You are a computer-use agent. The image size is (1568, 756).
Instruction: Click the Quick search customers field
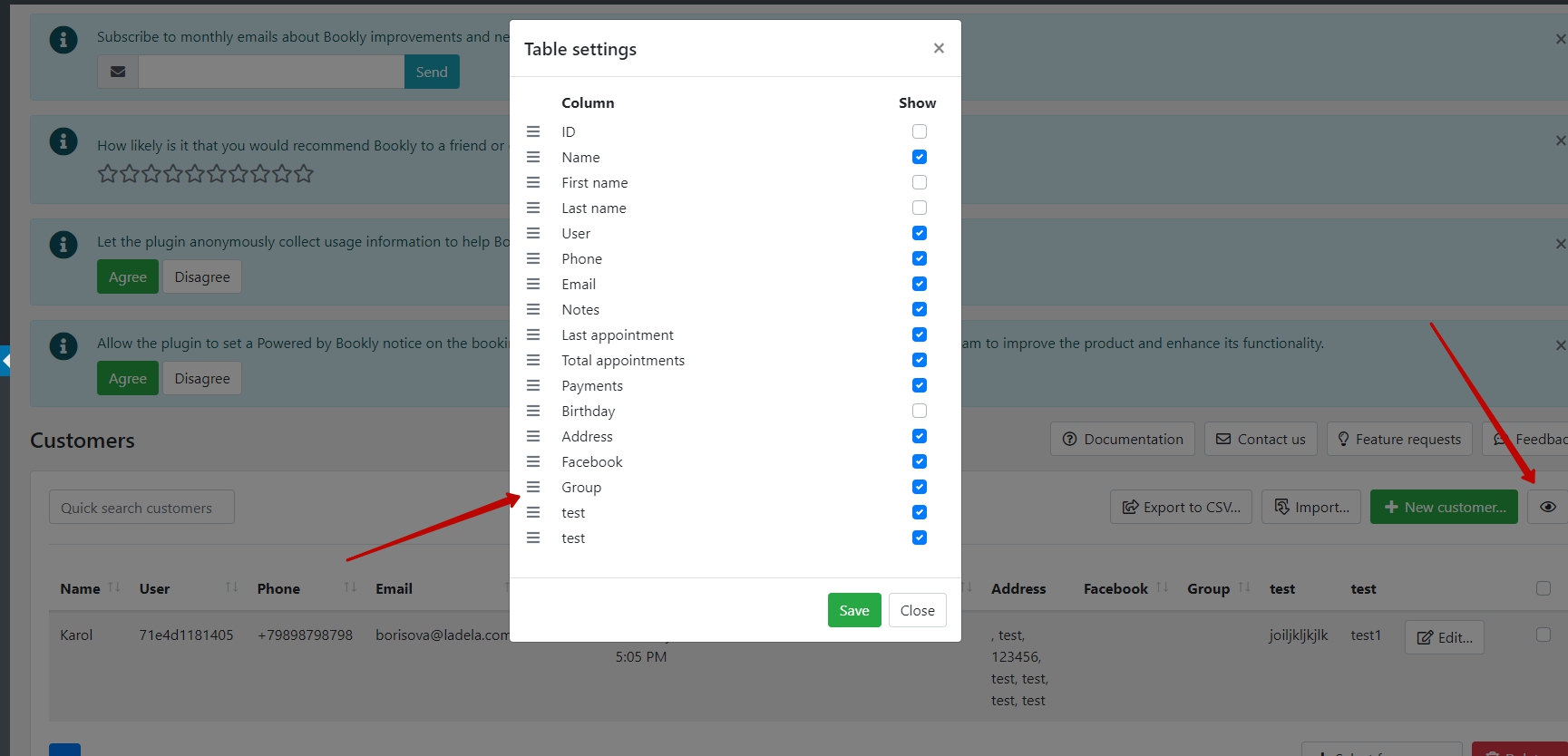141,508
